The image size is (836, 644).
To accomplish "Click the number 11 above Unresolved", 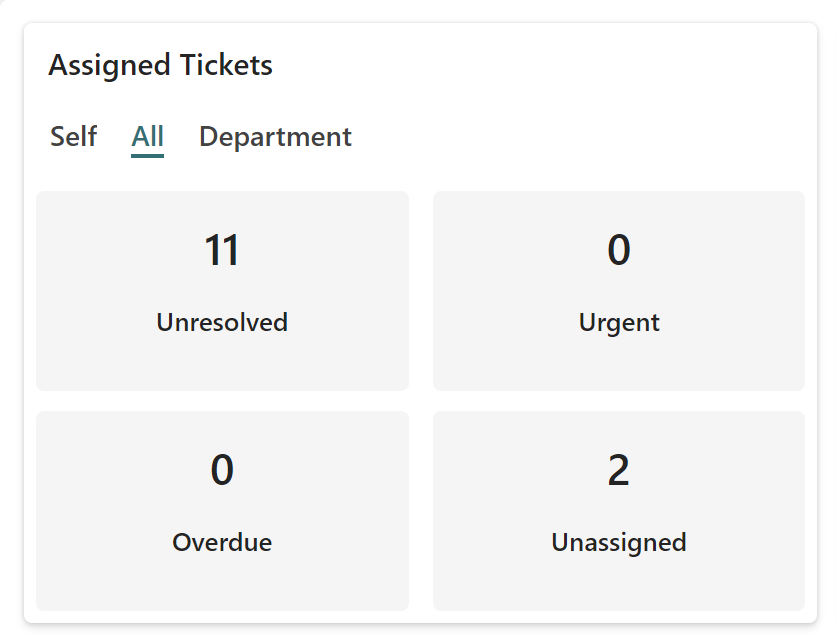I will [222, 250].
